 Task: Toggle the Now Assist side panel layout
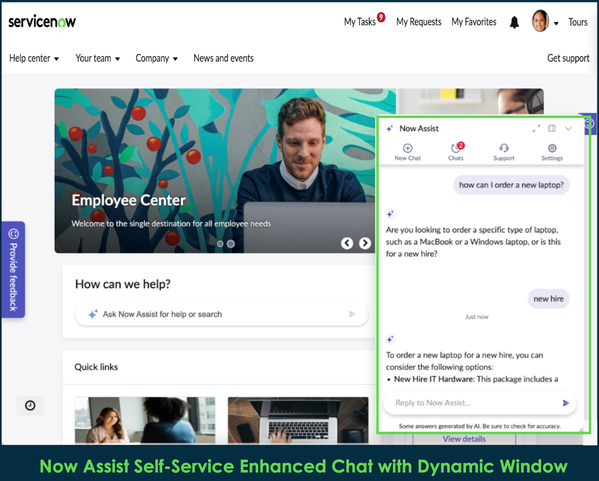[552, 128]
